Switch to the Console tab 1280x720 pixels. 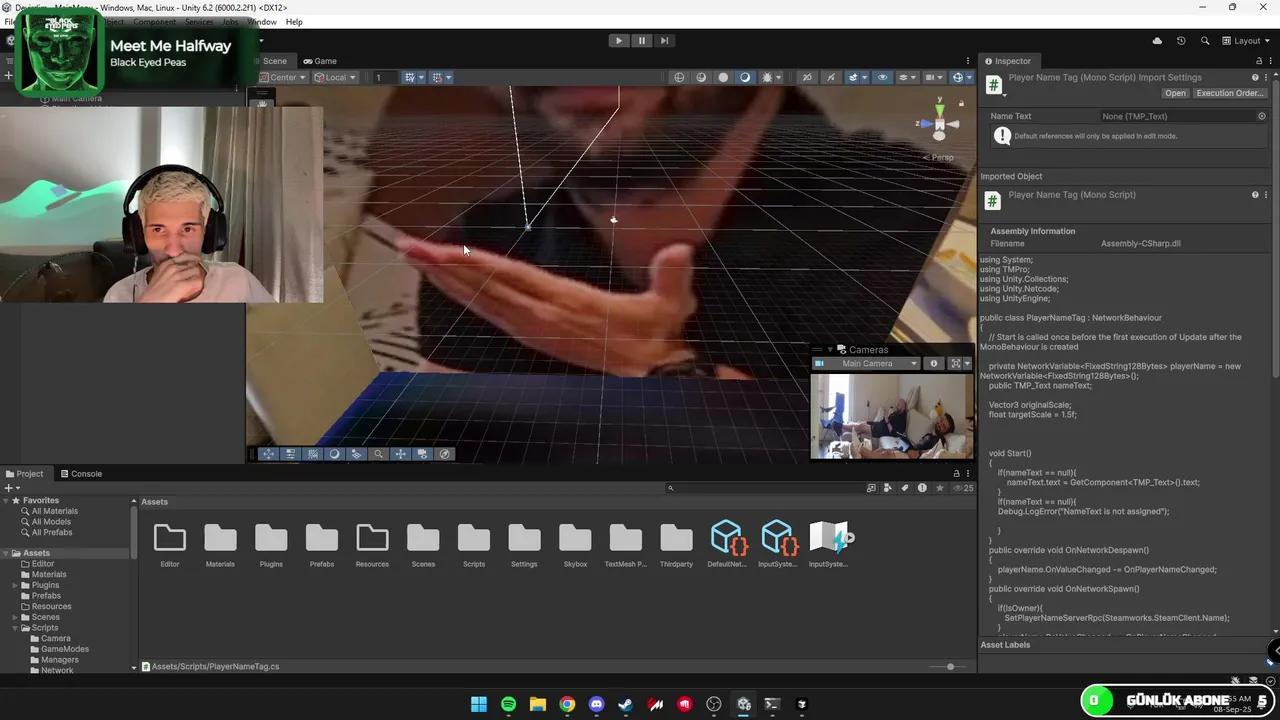tap(81, 474)
